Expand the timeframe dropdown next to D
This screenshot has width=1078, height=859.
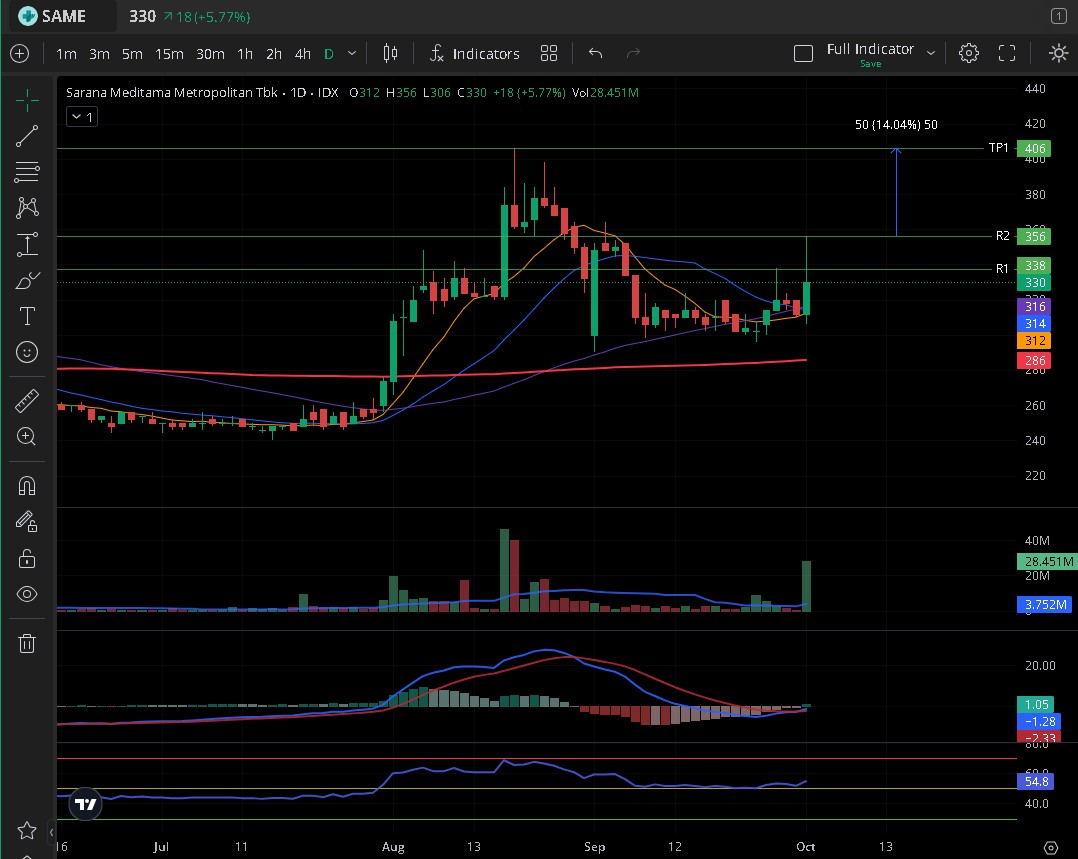tap(352, 53)
